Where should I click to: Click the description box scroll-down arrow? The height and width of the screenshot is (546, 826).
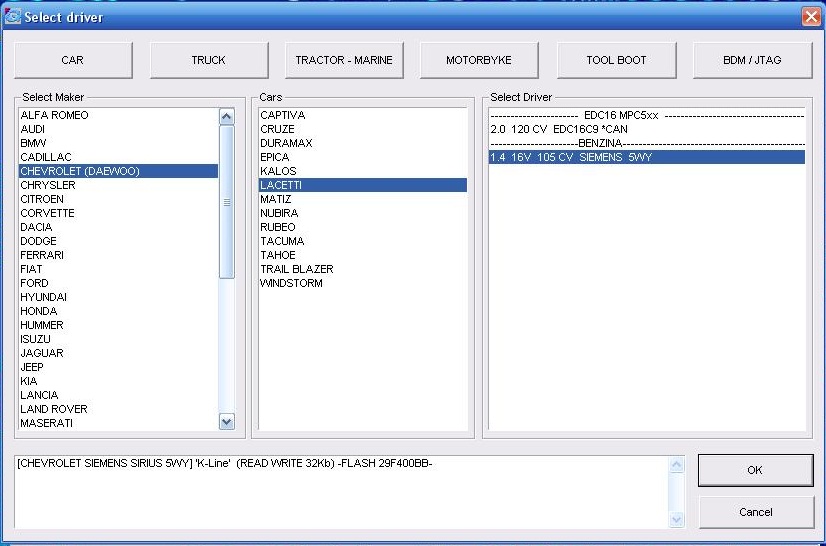pyautogui.click(x=677, y=519)
